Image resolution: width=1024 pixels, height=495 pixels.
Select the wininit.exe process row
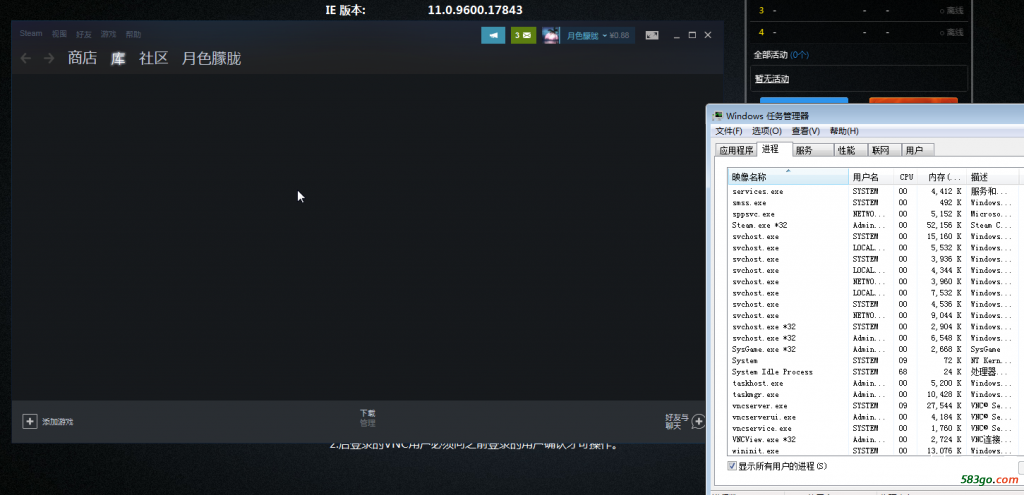pyautogui.click(x=874, y=451)
